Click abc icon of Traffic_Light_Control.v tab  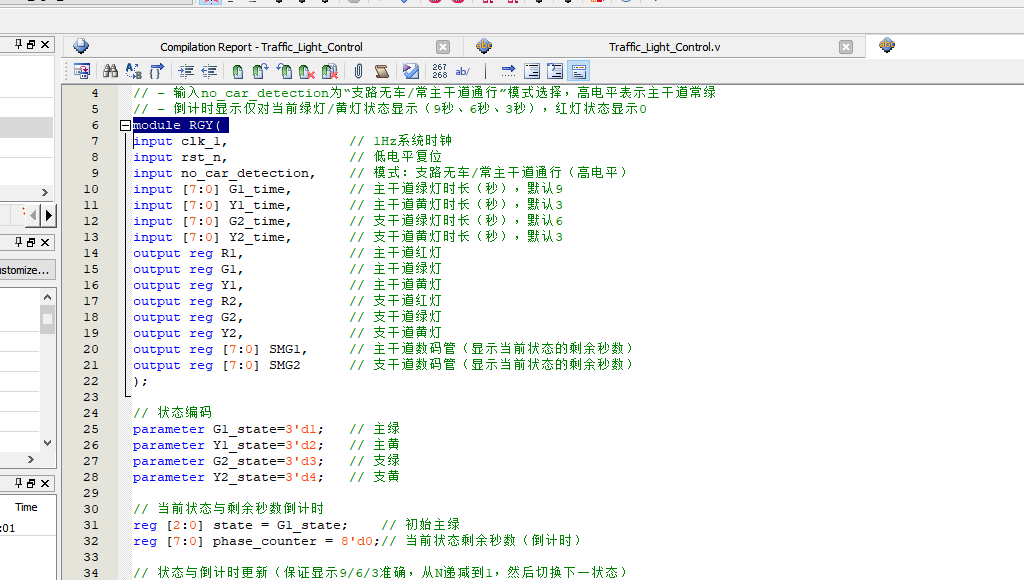pyautogui.click(x=484, y=46)
